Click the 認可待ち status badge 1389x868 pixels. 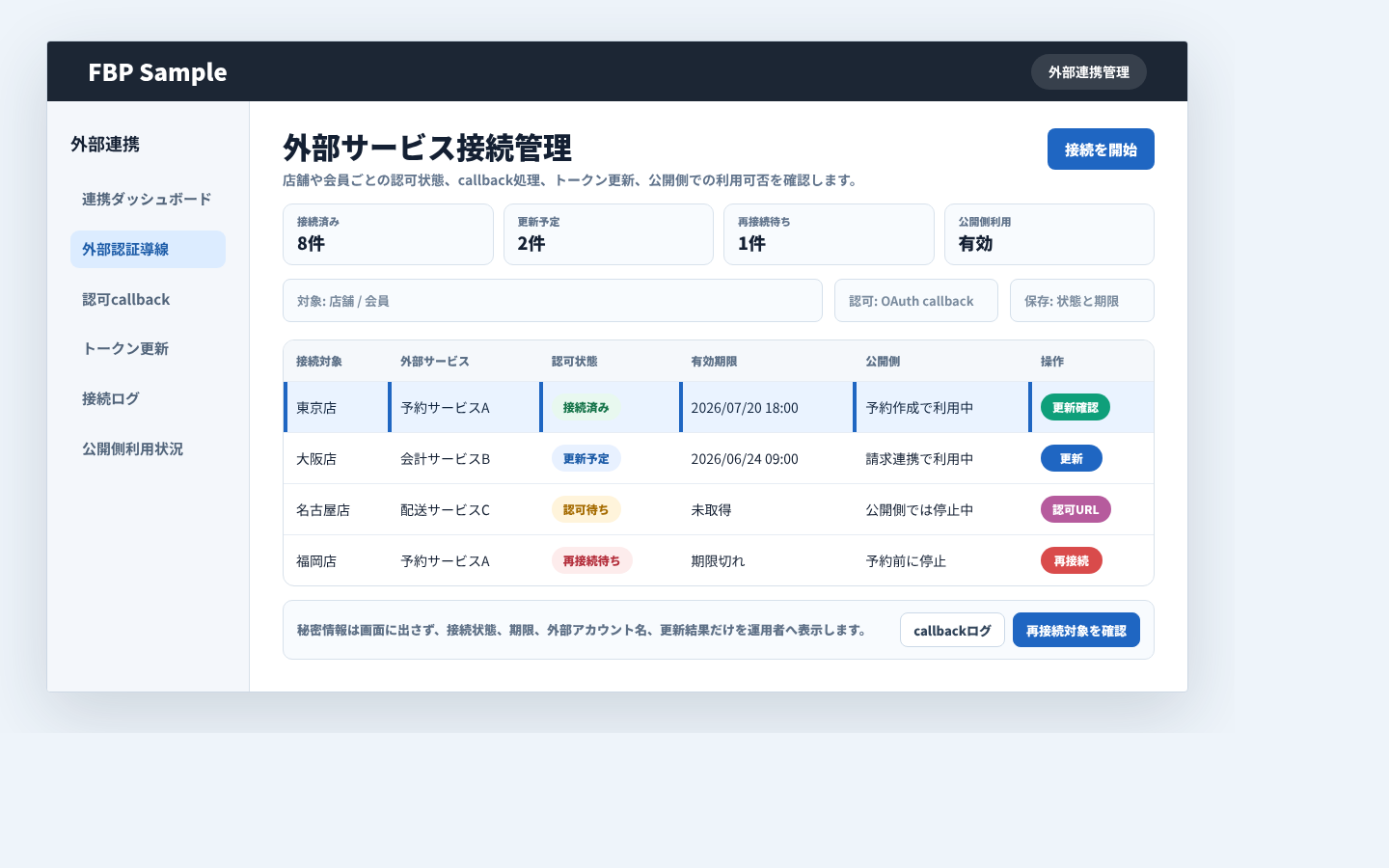coord(586,509)
